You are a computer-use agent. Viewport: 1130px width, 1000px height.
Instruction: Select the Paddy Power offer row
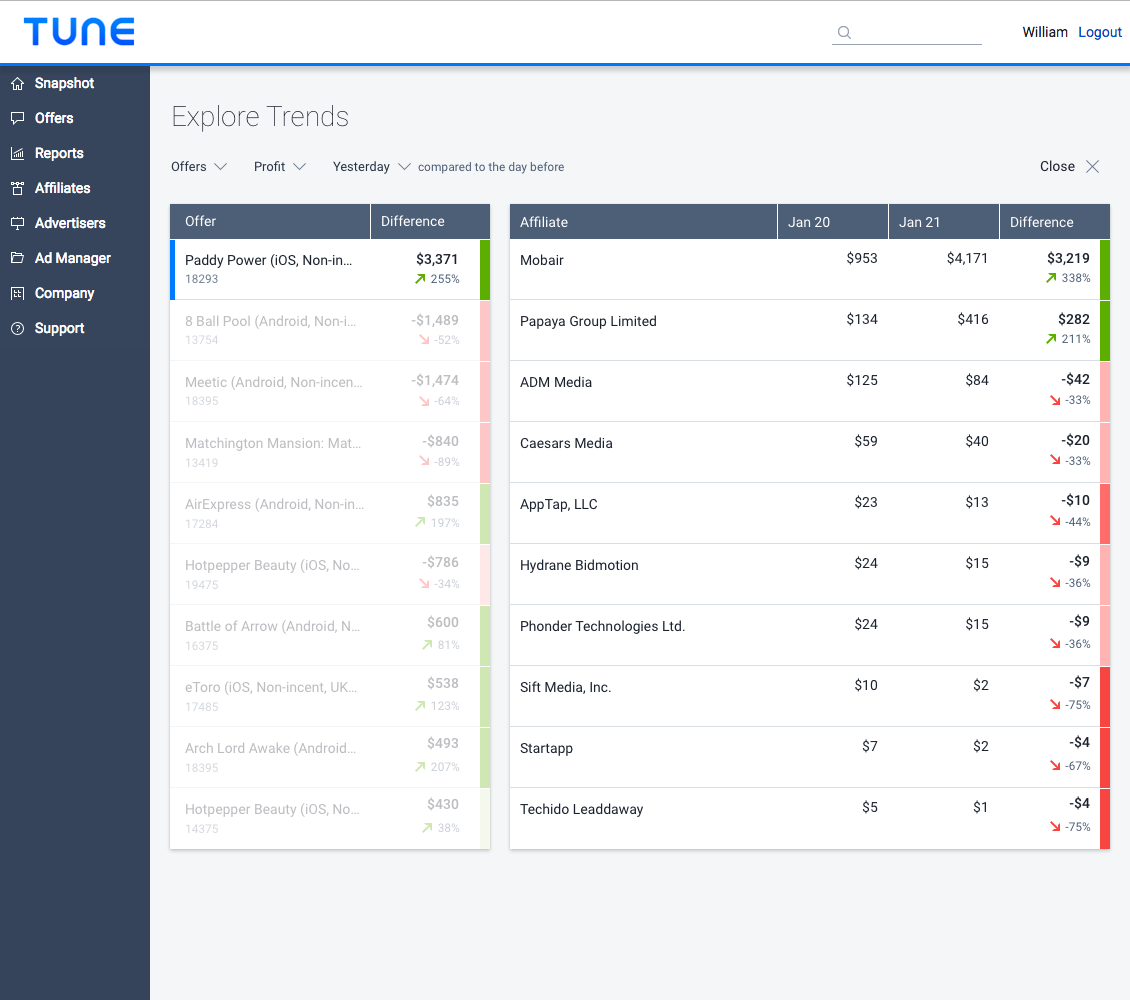coord(330,269)
